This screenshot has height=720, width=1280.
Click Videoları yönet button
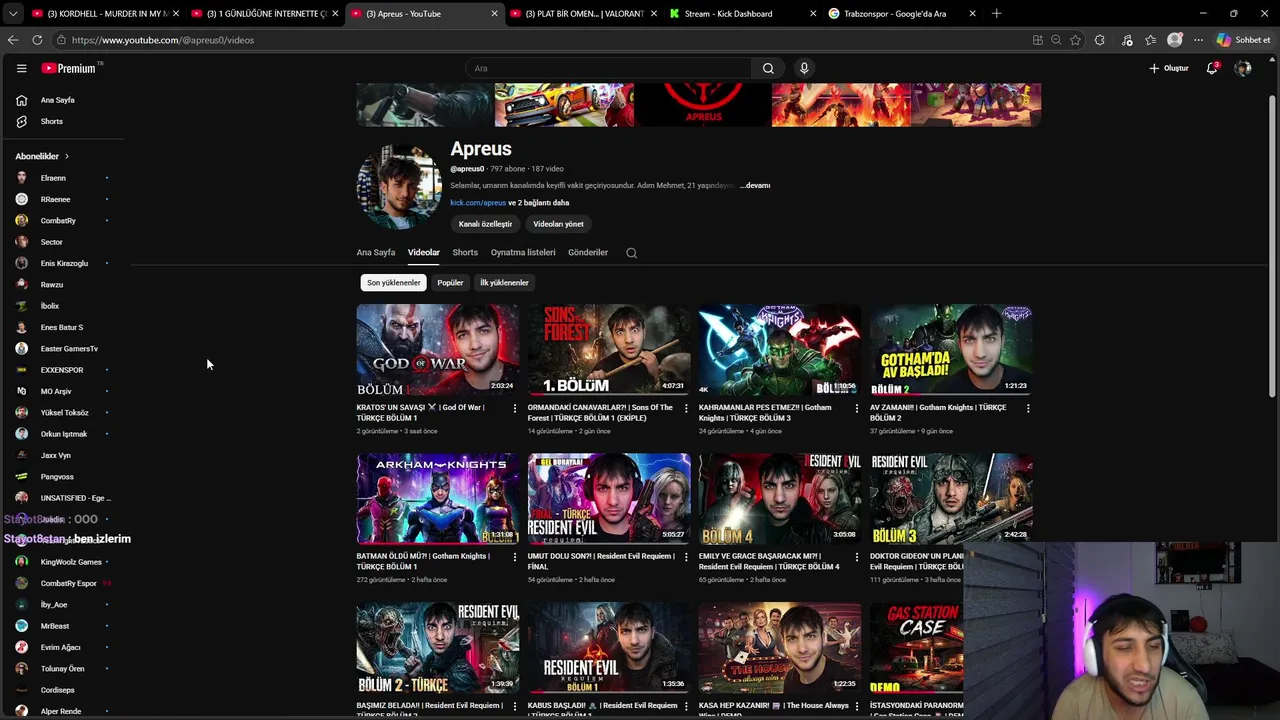[x=558, y=224]
